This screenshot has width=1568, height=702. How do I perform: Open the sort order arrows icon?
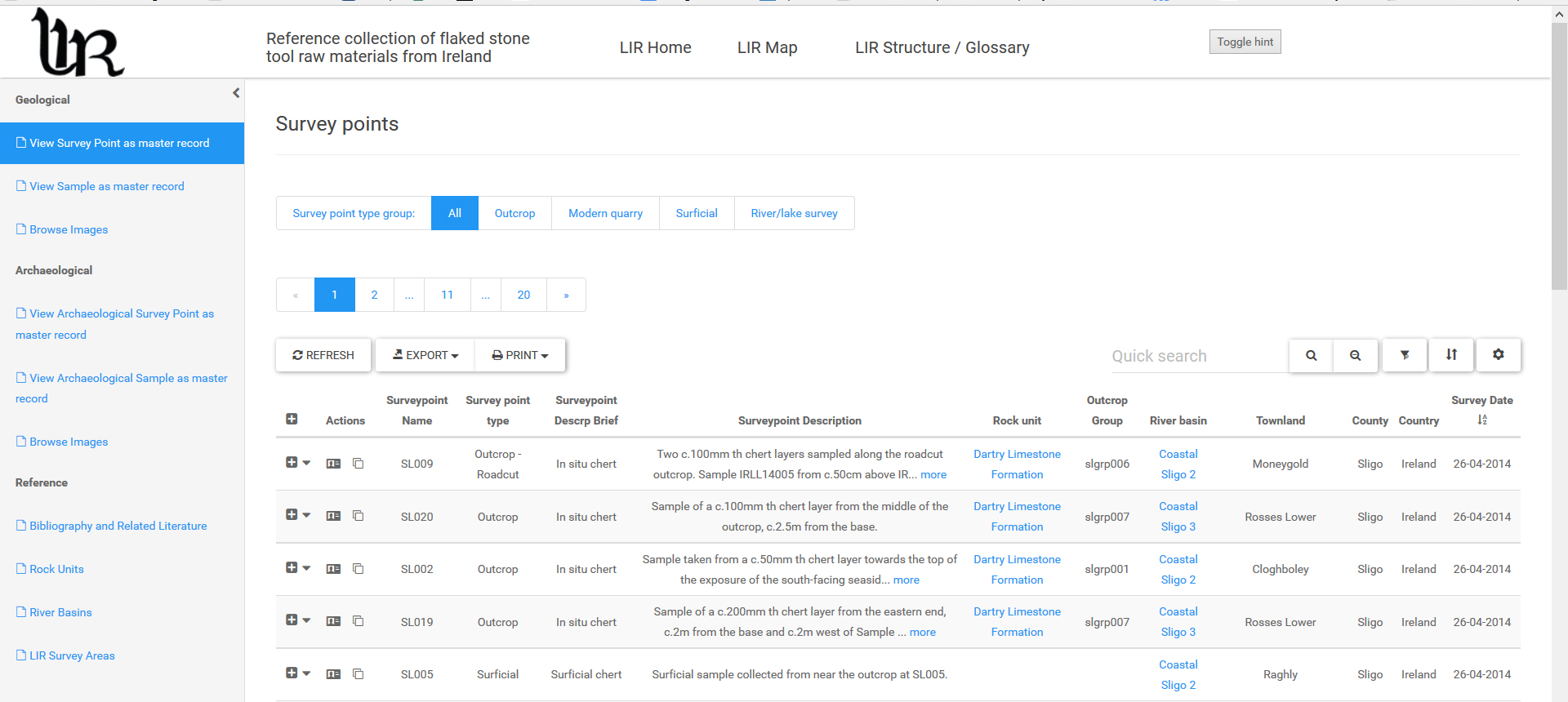pos(1451,355)
